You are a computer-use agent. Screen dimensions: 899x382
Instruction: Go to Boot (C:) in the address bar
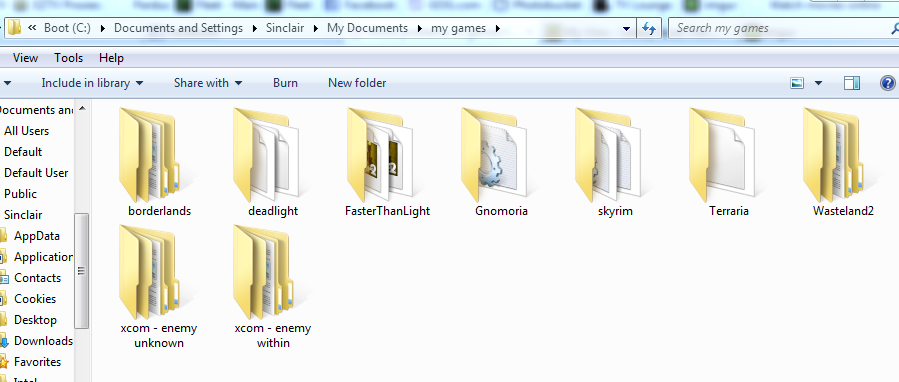(x=67, y=28)
